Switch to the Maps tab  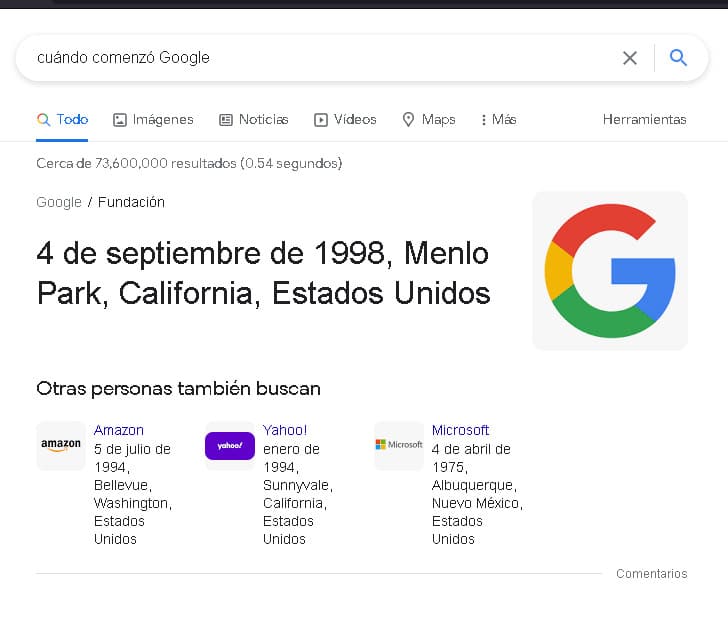point(429,120)
